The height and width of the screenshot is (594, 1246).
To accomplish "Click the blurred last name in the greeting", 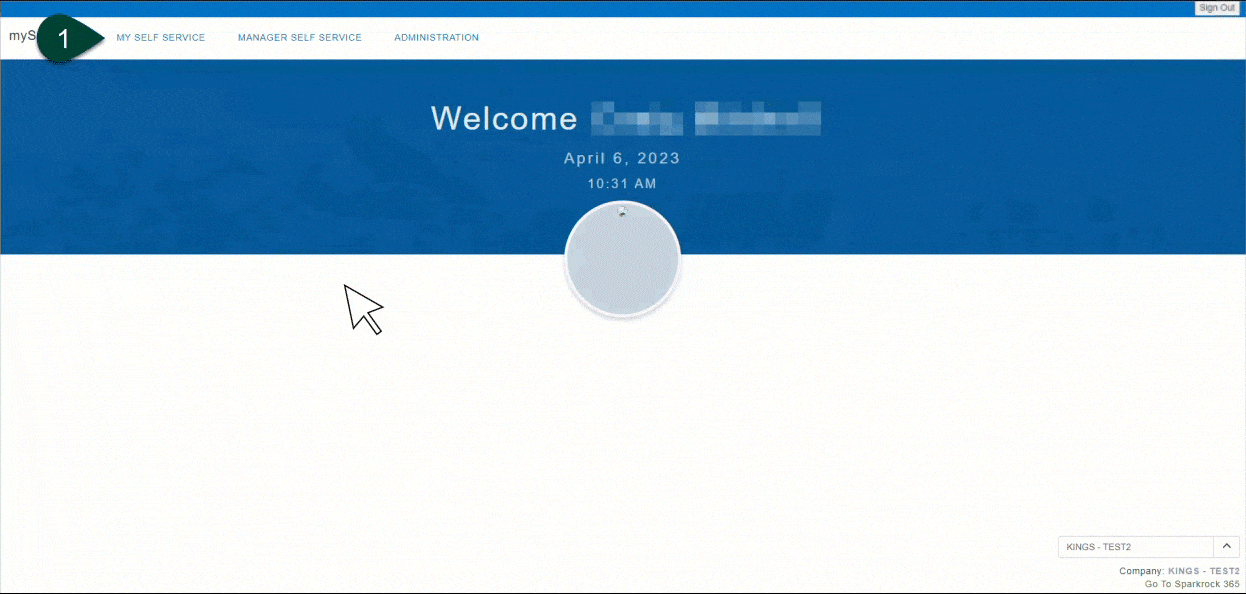I will (757, 119).
